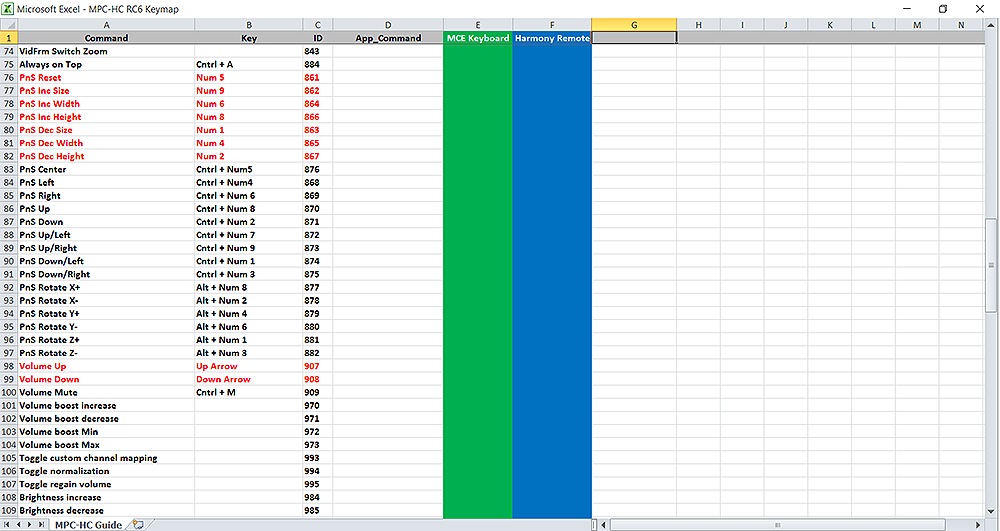Image resolution: width=1000 pixels, height=531 pixels.
Task: Select the ID cell '907'
Action: 318,366
